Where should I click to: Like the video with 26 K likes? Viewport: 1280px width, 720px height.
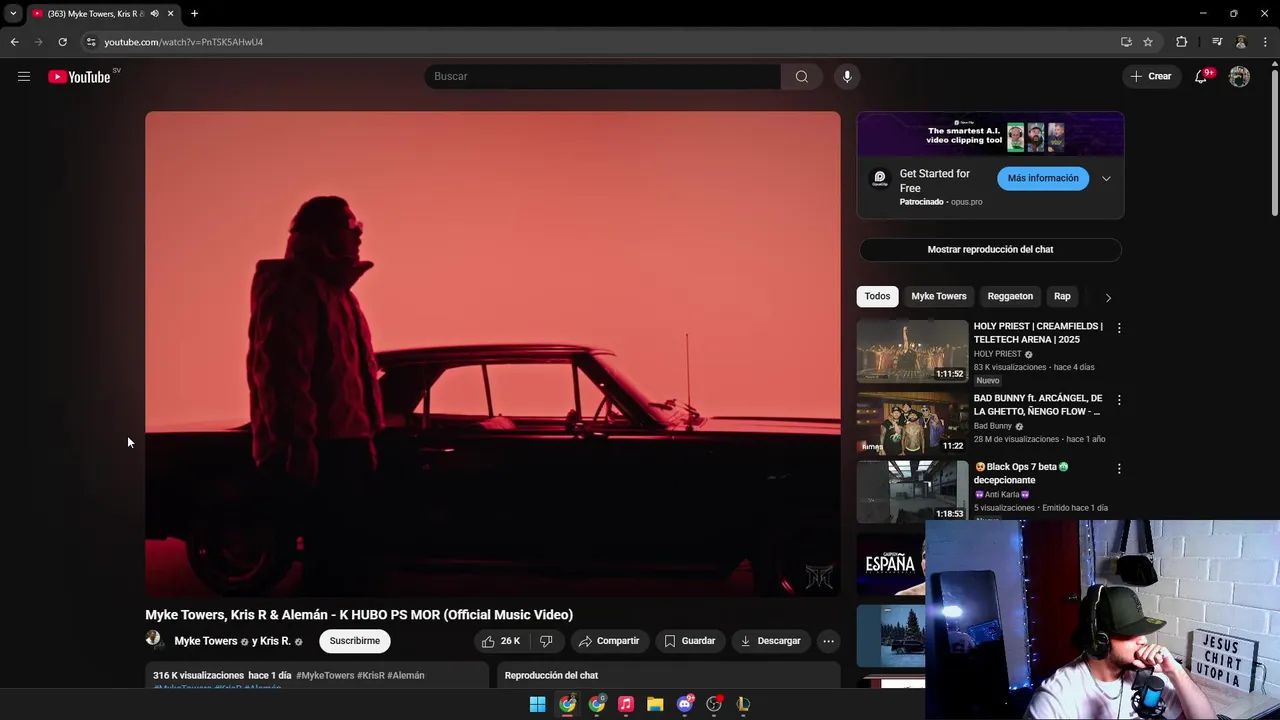(501, 641)
